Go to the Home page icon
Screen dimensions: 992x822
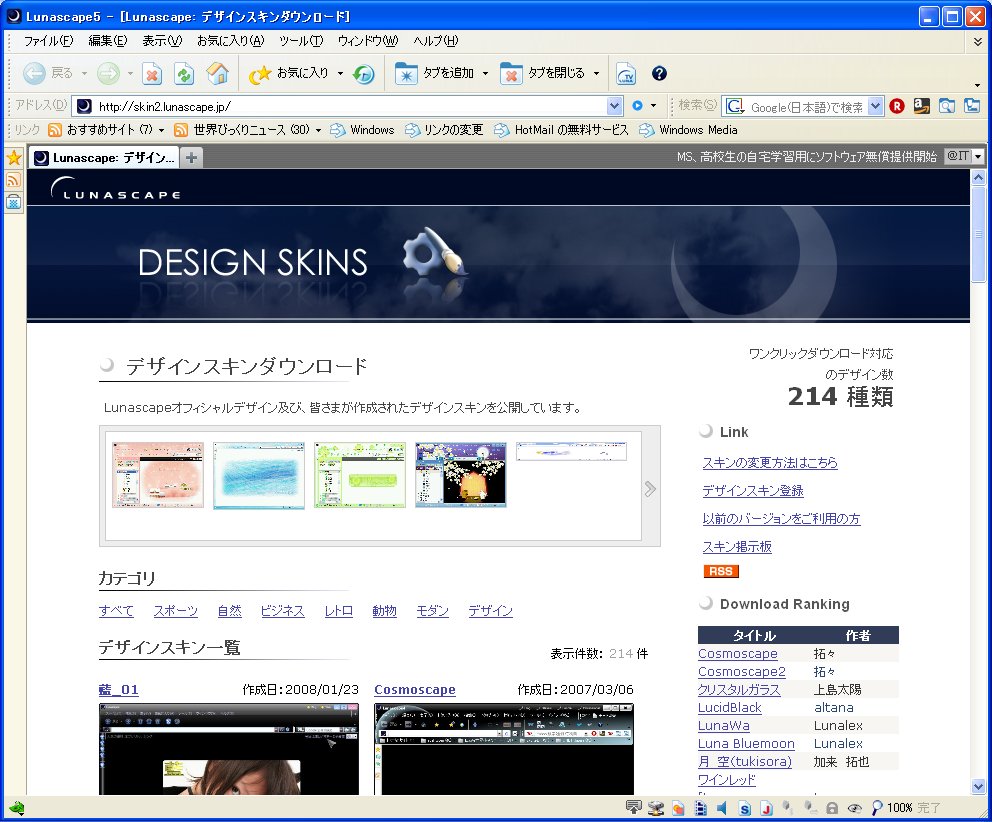tap(218, 73)
